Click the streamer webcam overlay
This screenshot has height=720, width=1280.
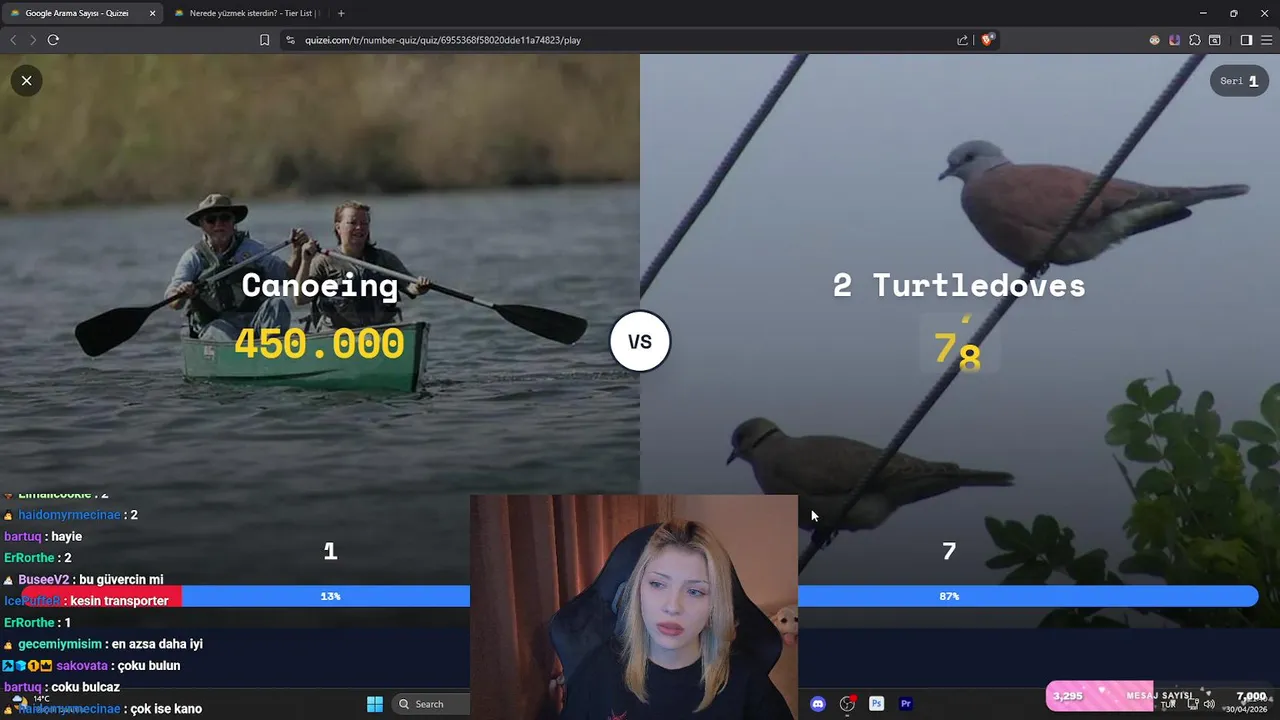[x=634, y=607]
